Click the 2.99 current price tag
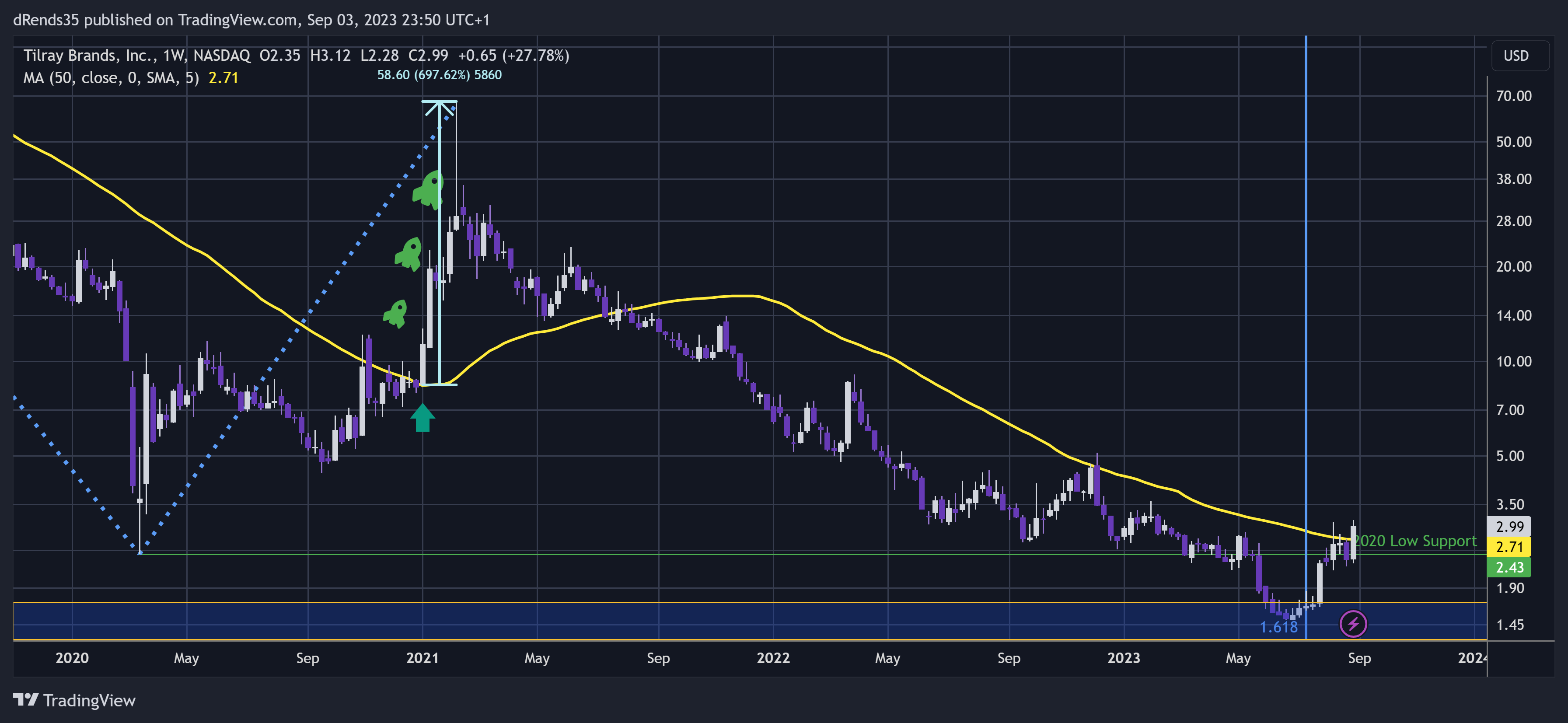The height and width of the screenshot is (723, 1568). [1509, 527]
